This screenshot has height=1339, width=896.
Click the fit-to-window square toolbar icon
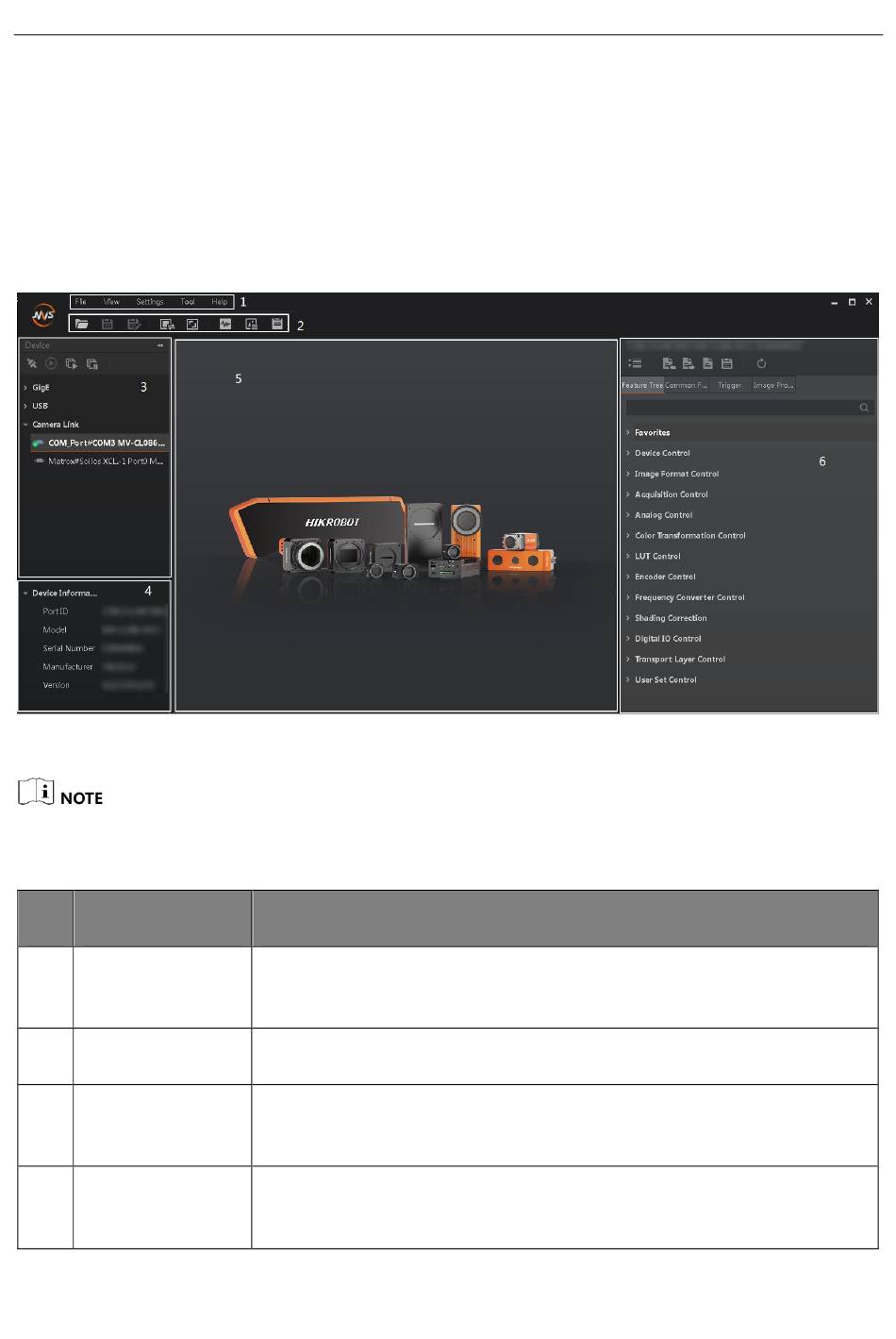tap(192, 324)
